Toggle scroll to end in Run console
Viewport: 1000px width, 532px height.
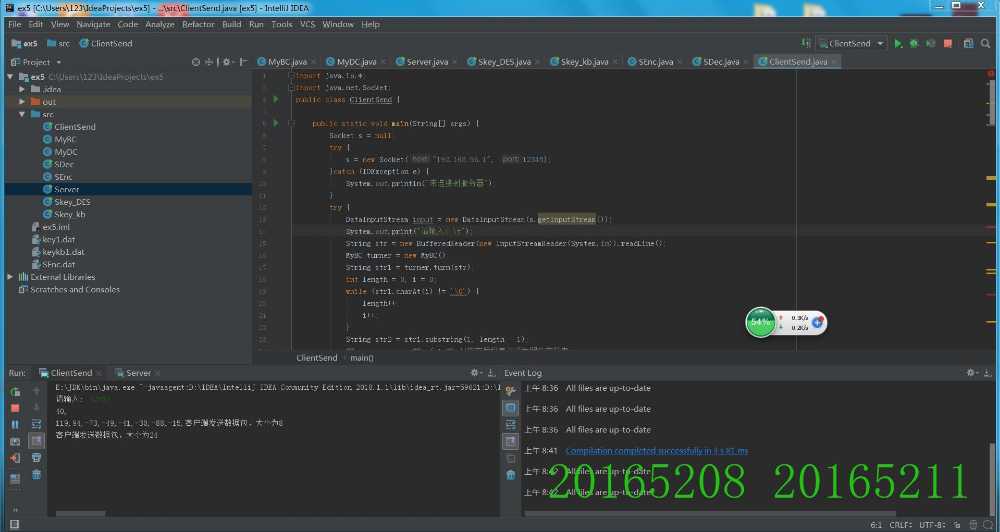pos(36,441)
